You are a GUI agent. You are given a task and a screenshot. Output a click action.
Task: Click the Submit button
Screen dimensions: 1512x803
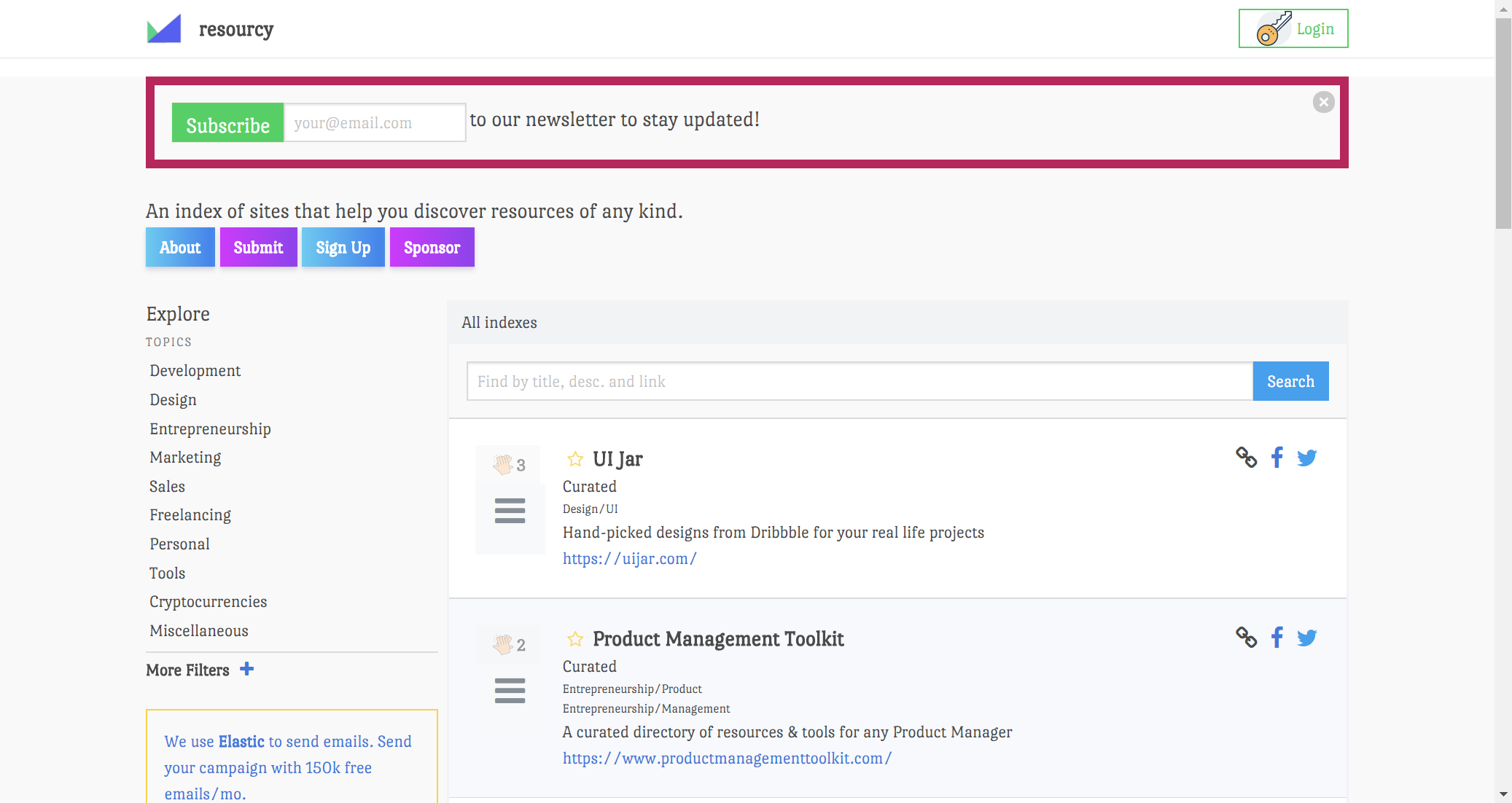click(x=257, y=246)
